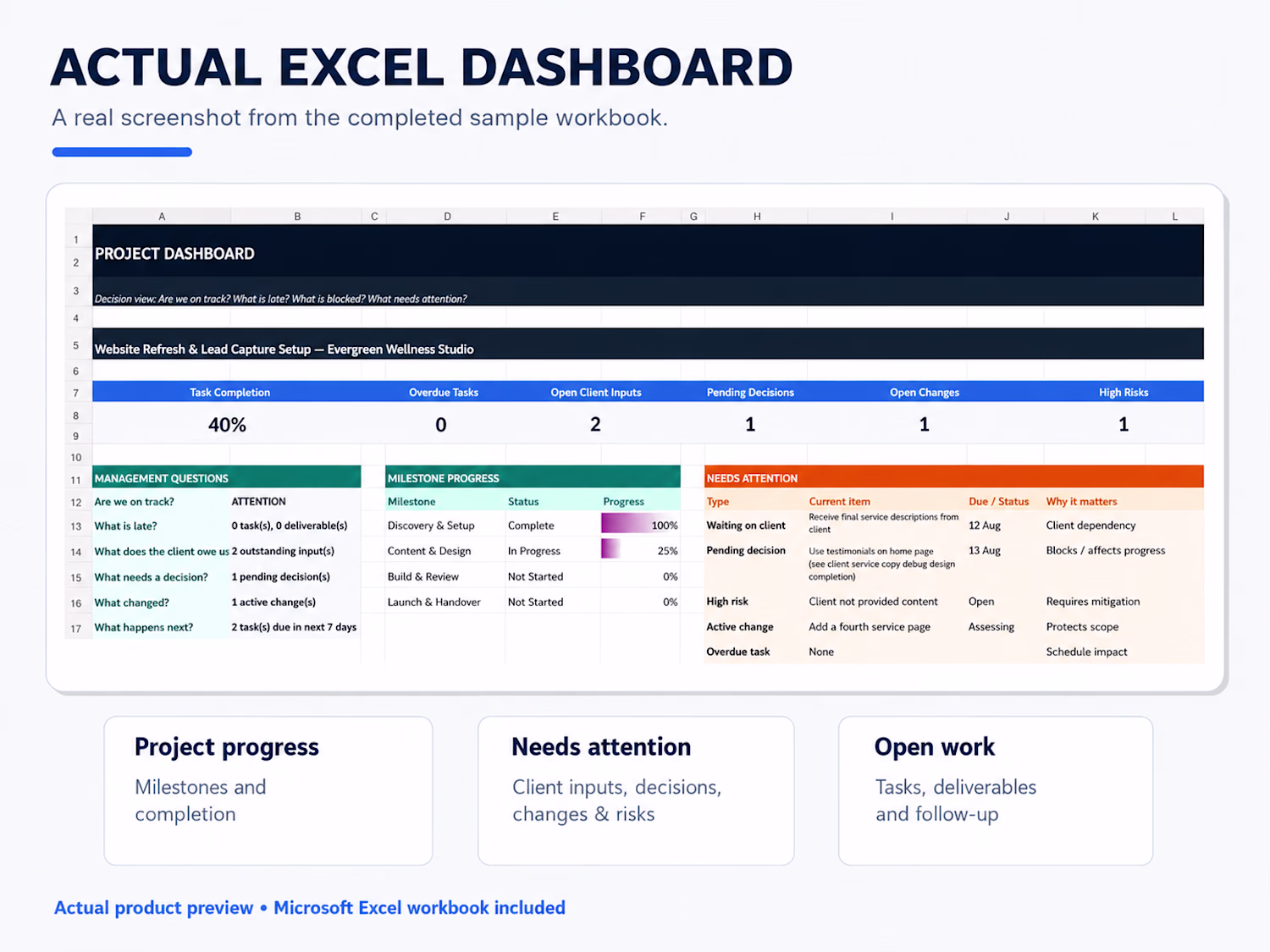1270x952 pixels.
Task: Select the 'High risk' type cell
Action: pos(727,602)
